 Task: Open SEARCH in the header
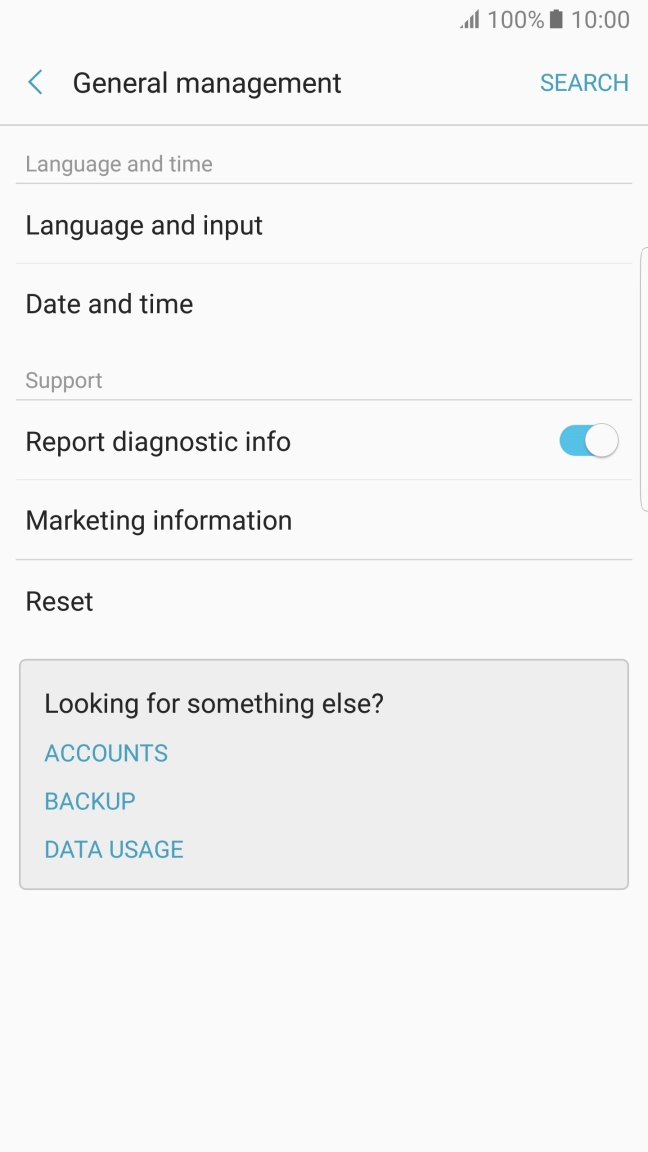pyautogui.click(x=584, y=83)
